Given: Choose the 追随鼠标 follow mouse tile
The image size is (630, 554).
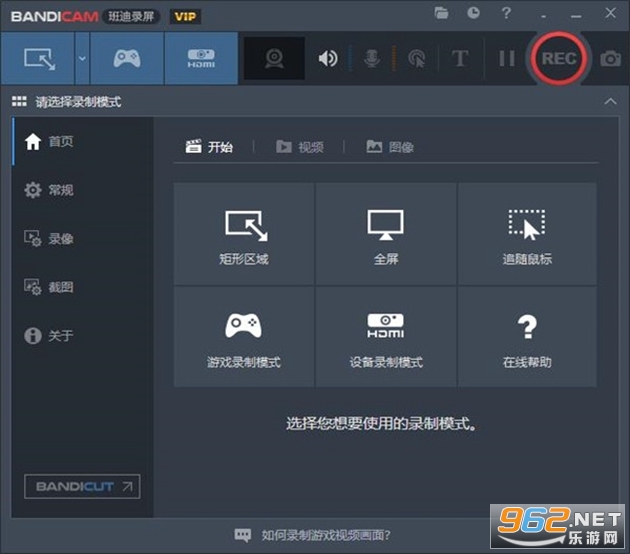Looking at the screenshot, I should click(x=527, y=234).
